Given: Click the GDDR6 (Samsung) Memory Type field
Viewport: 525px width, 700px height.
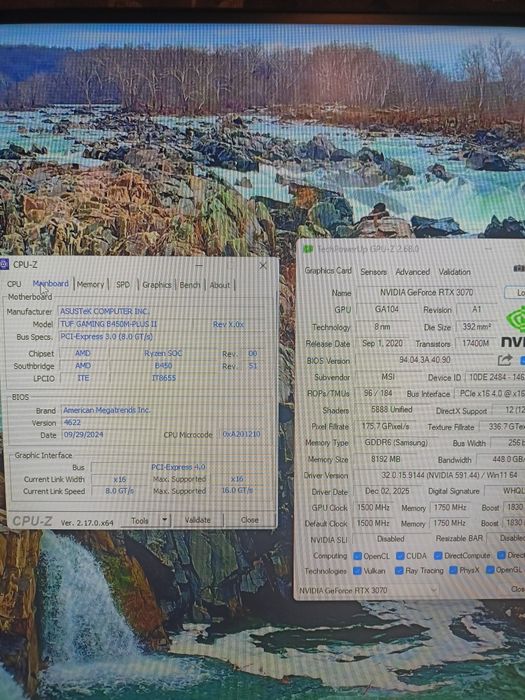Looking at the screenshot, I should coord(396,443).
